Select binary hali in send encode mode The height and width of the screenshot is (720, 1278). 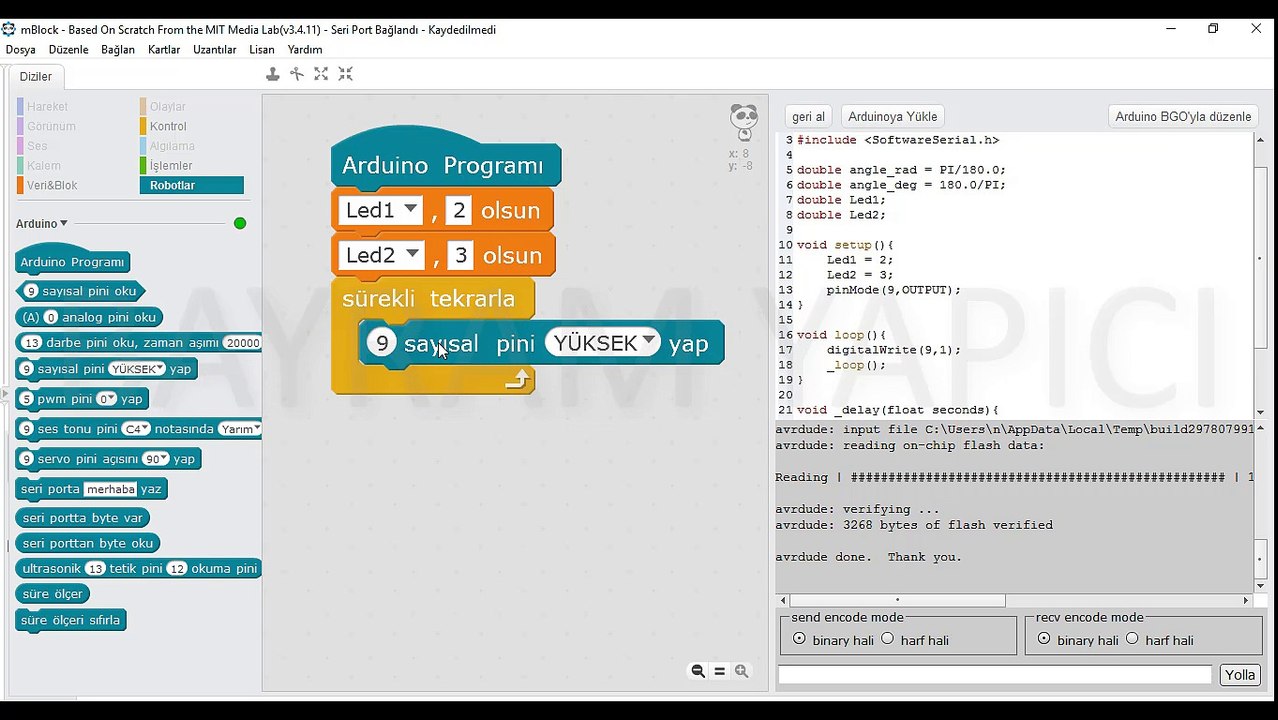[799, 639]
